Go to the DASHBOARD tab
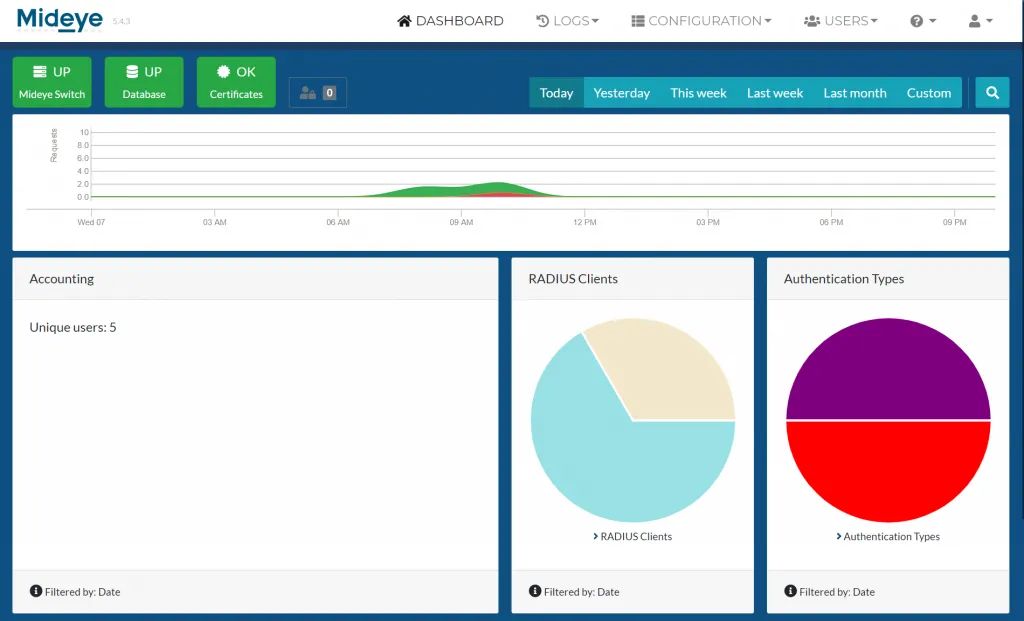Screen dimensions: 1024x621 click(x=450, y=20)
